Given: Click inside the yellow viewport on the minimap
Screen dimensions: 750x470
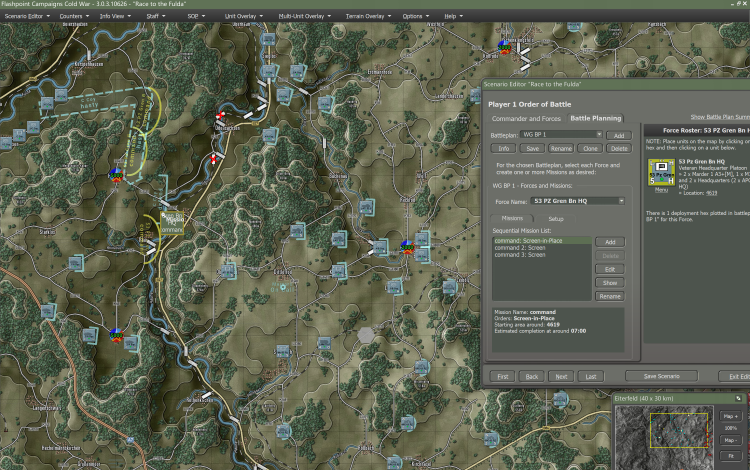Looking at the screenshot, I should pyautogui.click(x=679, y=430).
